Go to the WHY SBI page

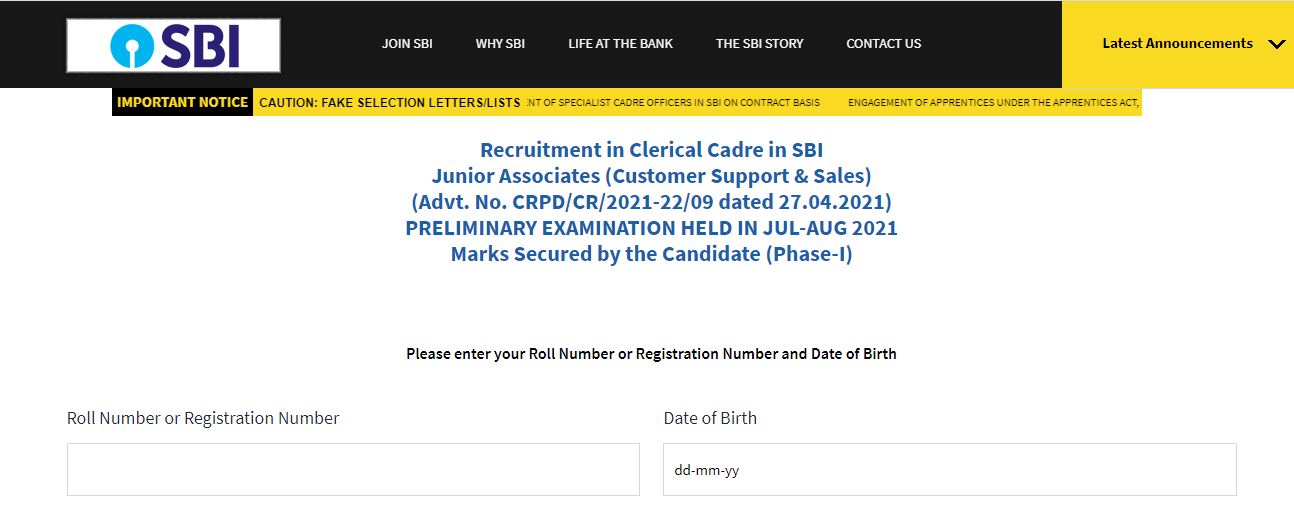(x=500, y=44)
